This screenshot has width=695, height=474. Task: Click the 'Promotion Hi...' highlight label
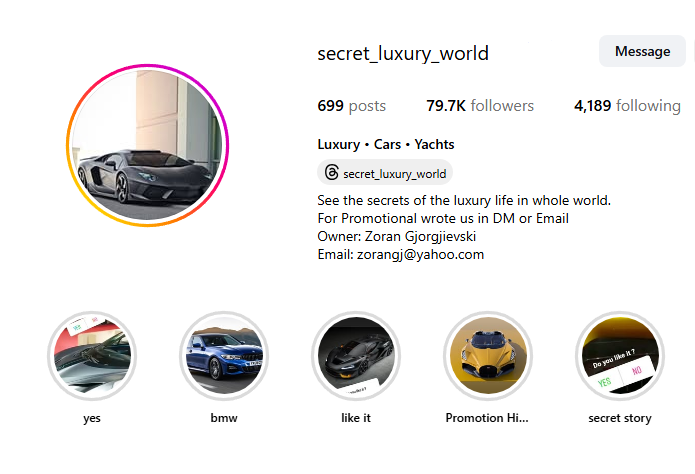(x=487, y=418)
